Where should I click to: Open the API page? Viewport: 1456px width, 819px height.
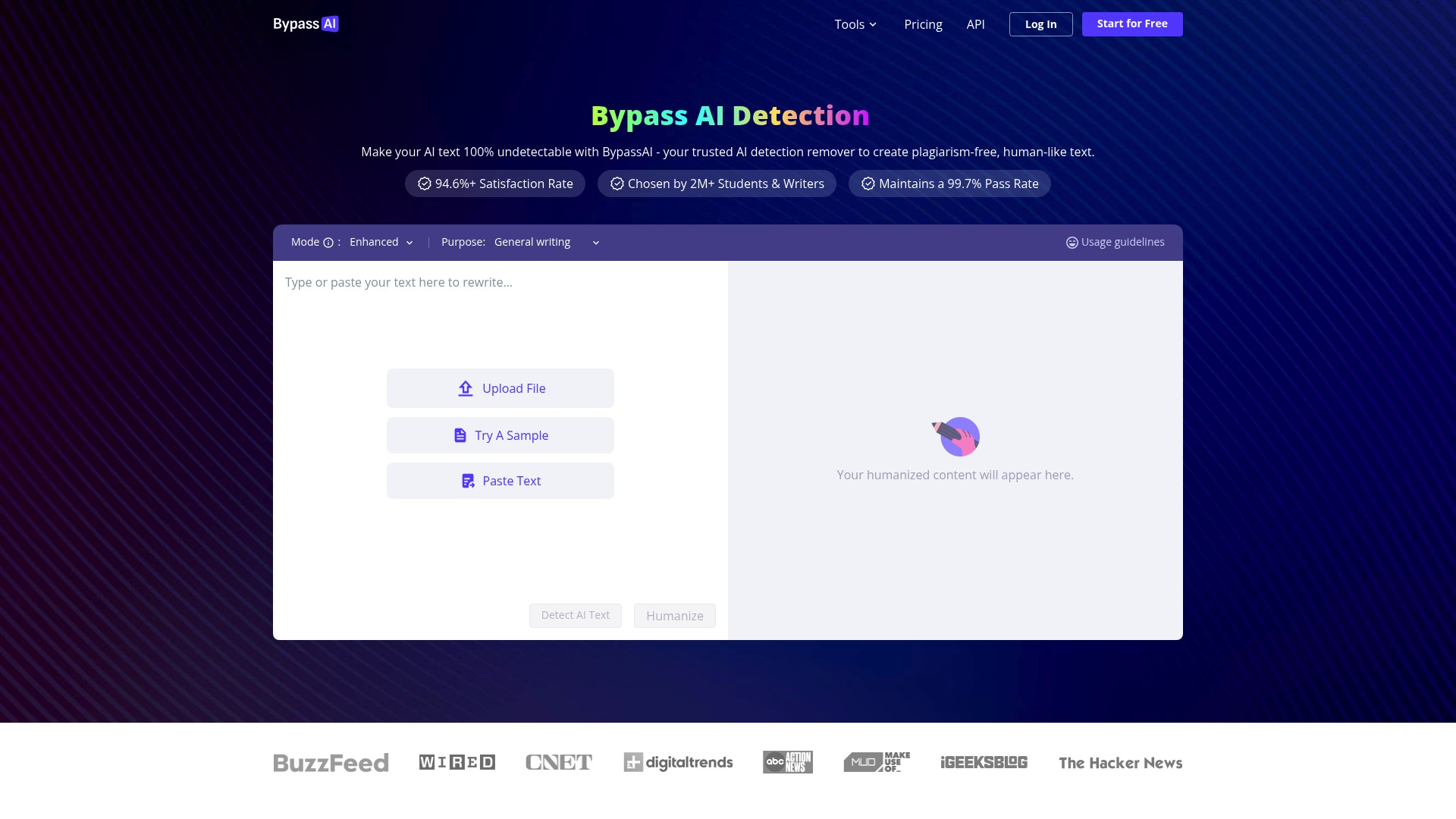(975, 24)
